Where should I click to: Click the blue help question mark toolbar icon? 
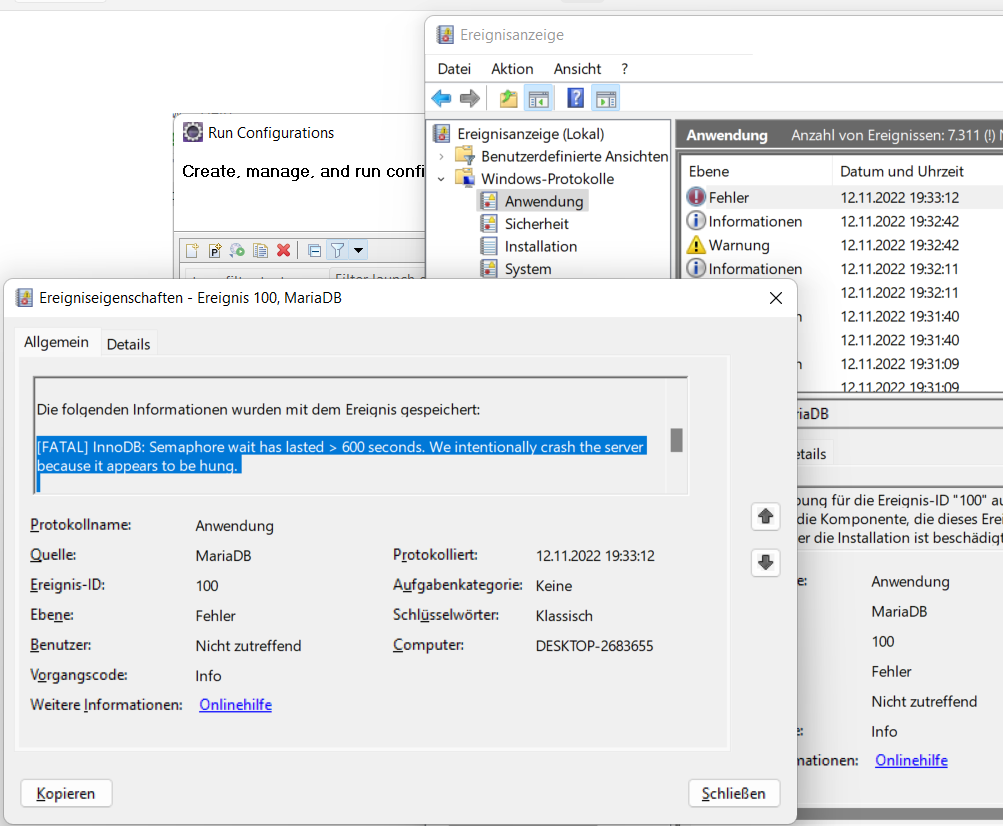pos(575,98)
